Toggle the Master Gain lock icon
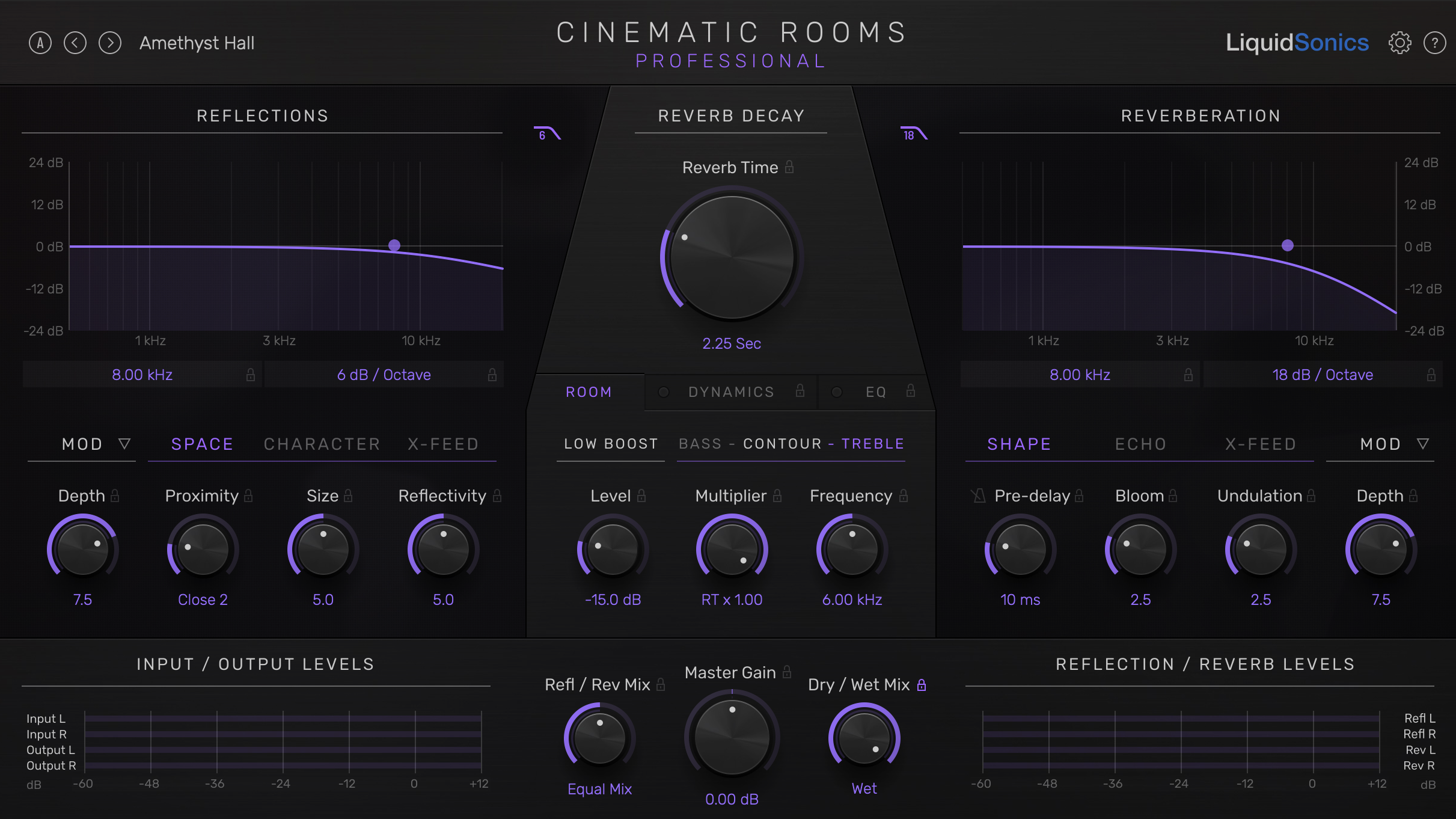1456x819 pixels. 787,672
